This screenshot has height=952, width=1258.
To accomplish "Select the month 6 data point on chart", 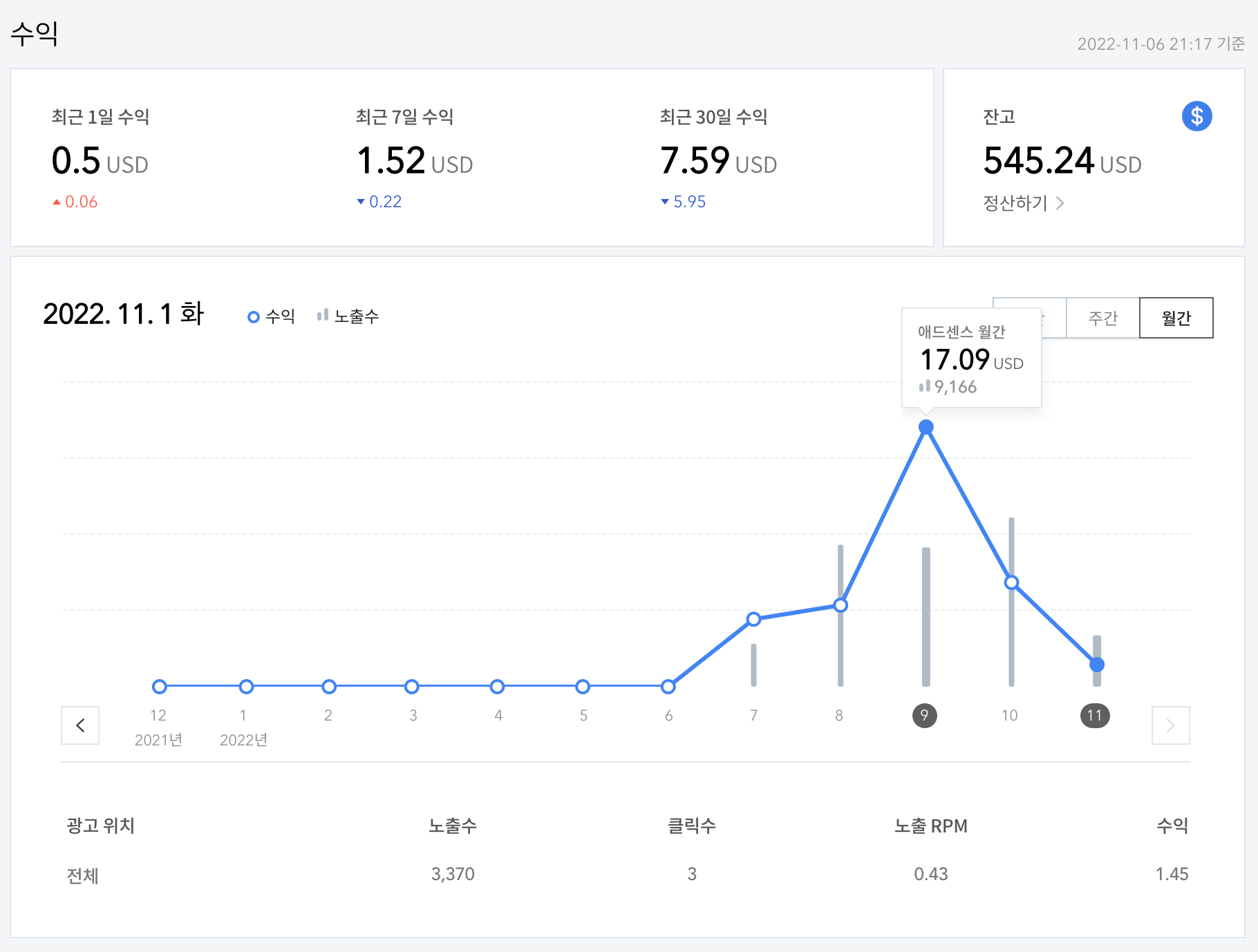I will pyautogui.click(x=668, y=687).
